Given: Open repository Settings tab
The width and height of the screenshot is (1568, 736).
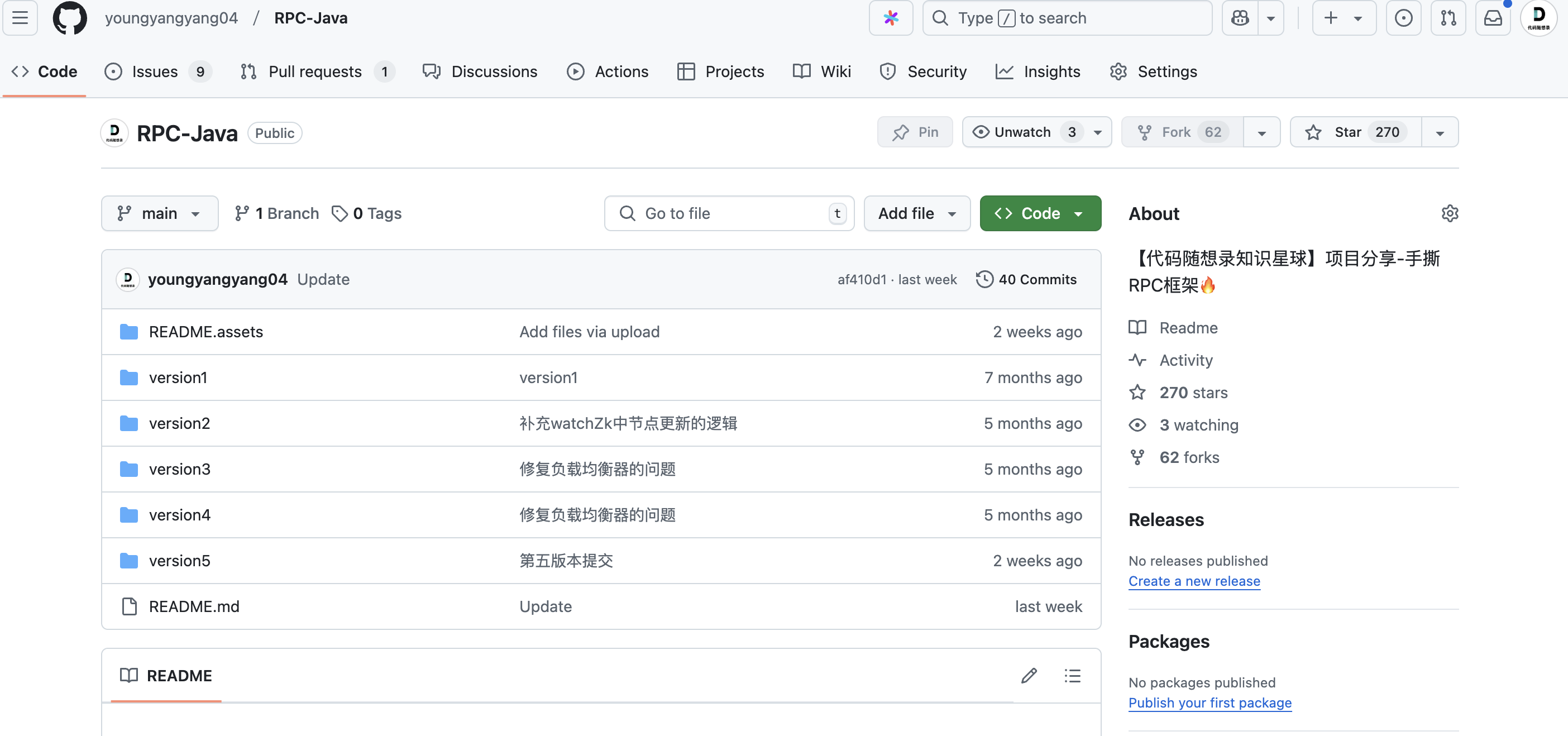Looking at the screenshot, I should point(1153,71).
